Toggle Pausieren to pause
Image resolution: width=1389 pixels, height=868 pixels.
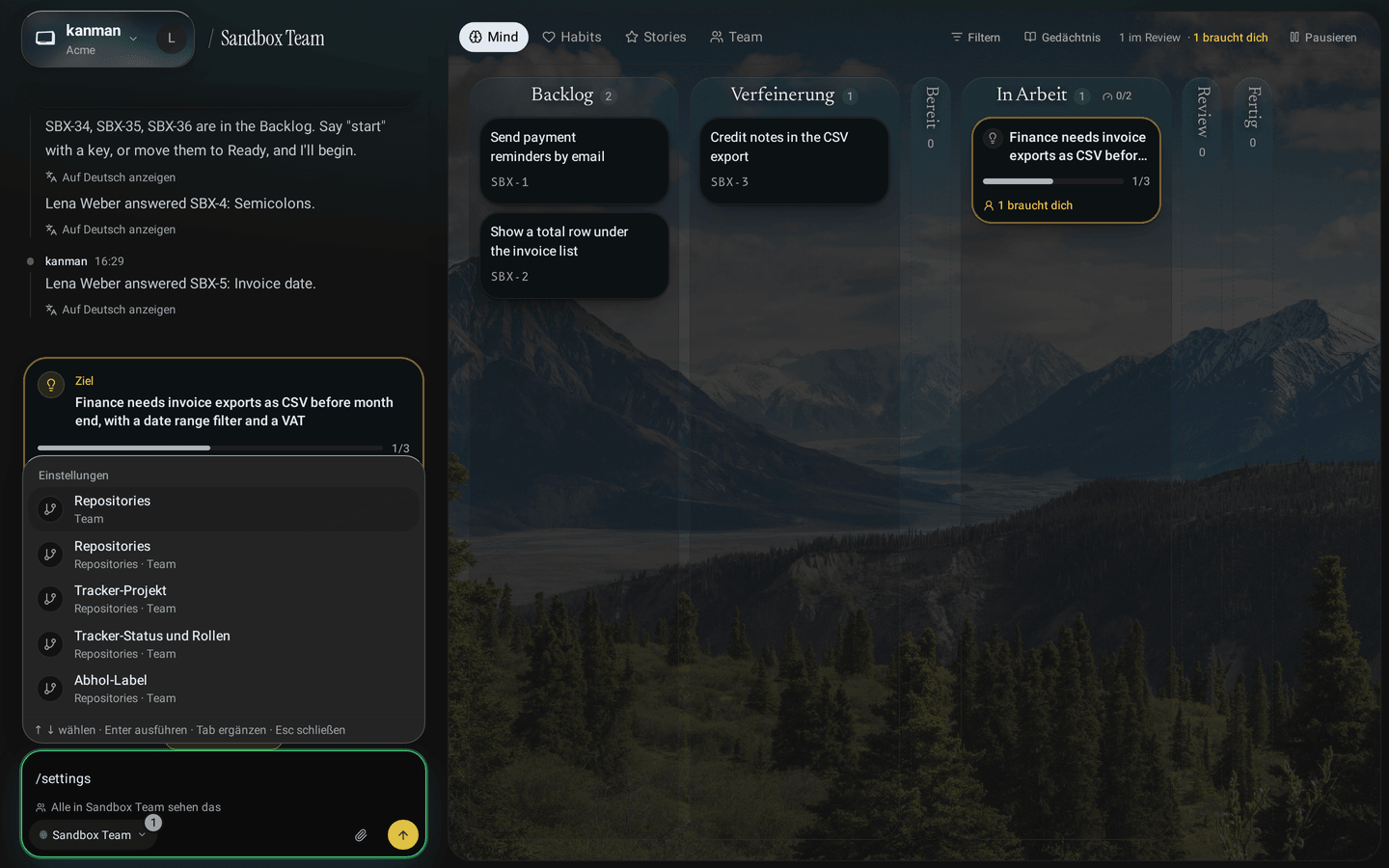tap(1323, 38)
